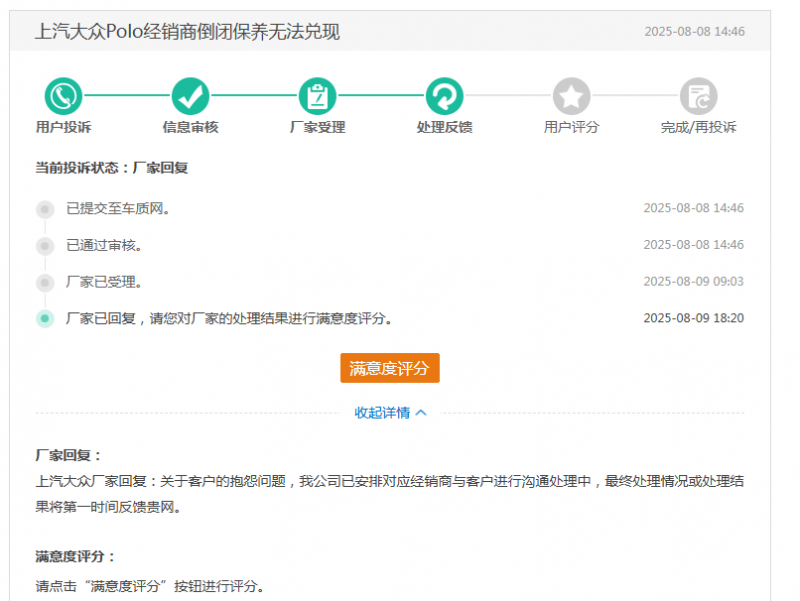Click the 请点击“满意度评分”按钮进行评分 hint text
This screenshot has height=601, width=800.
click(150, 586)
